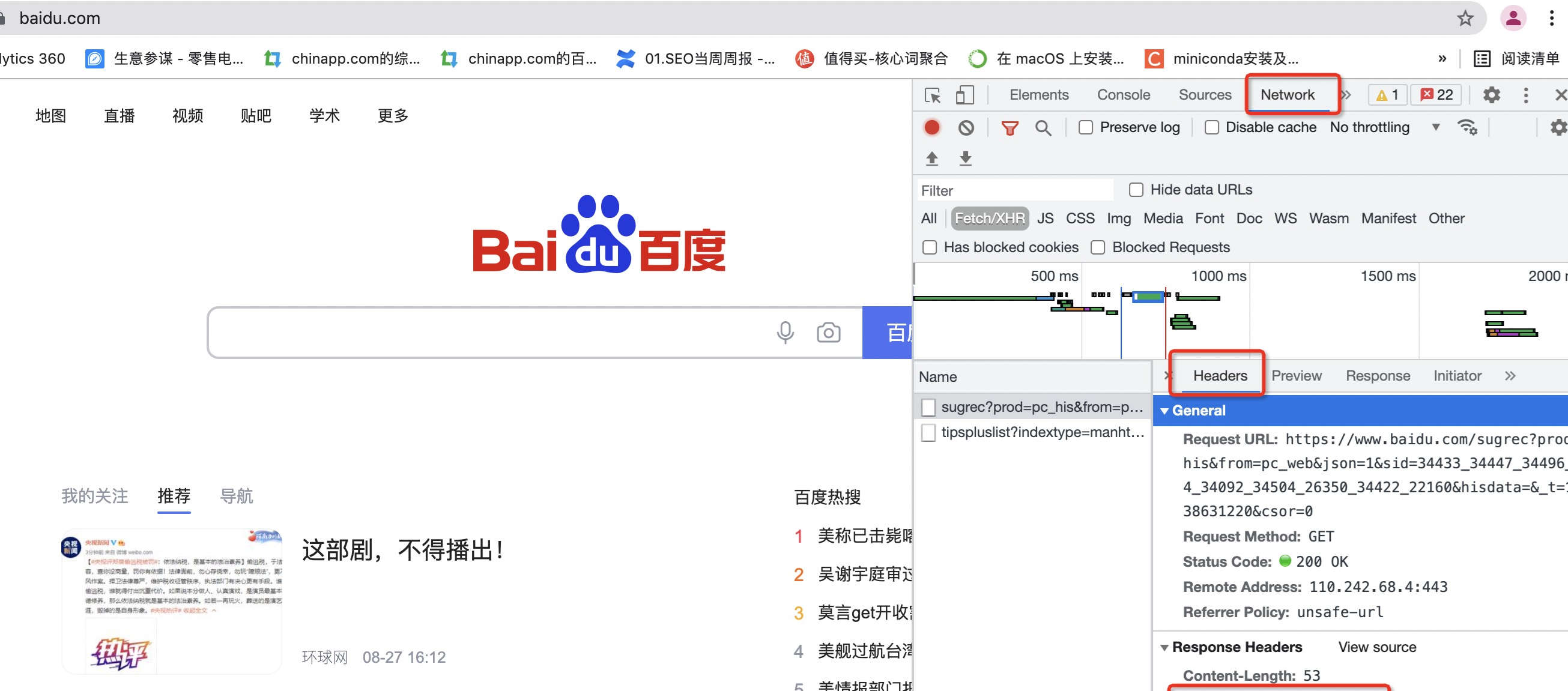1568x691 pixels.
Task: Switch to the Sources tab
Action: click(x=1205, y=95)
